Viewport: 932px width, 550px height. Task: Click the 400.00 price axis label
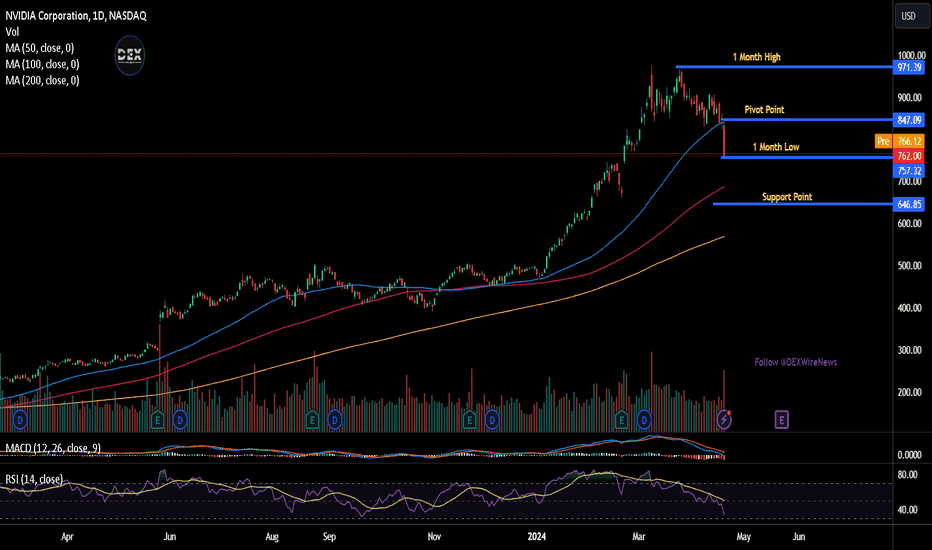coord(910,308)
